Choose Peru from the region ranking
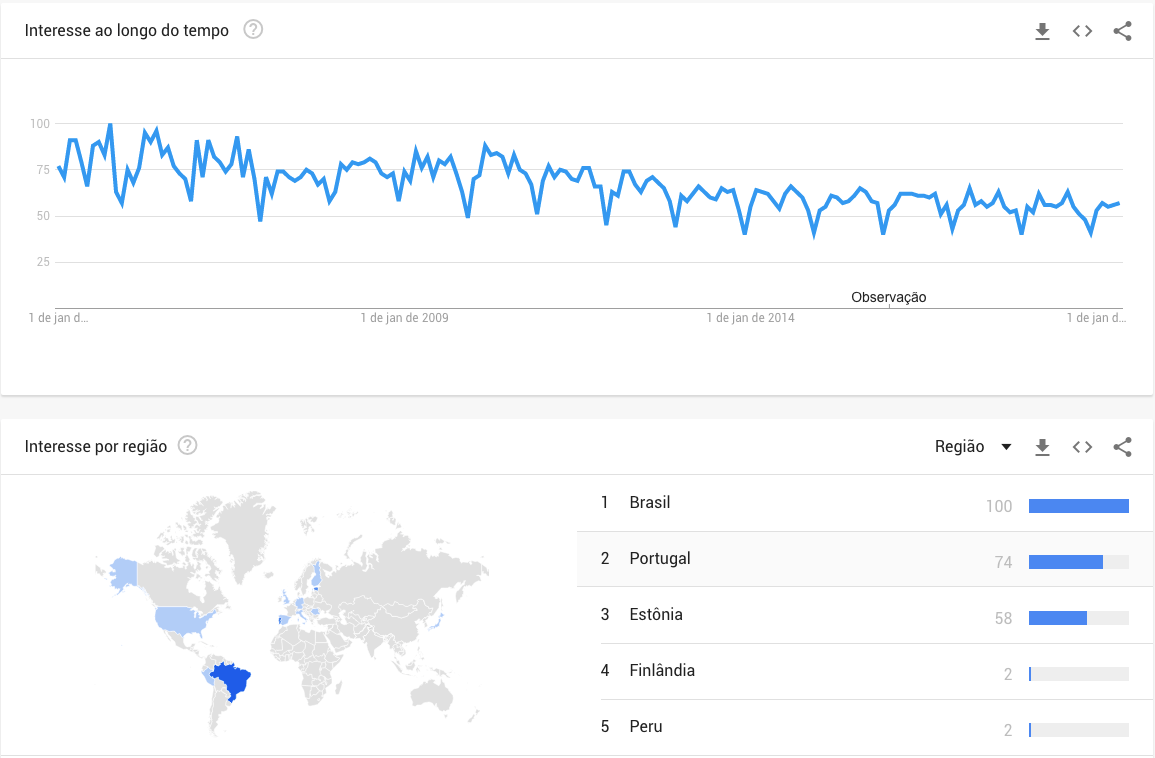 tap(865, 727)
